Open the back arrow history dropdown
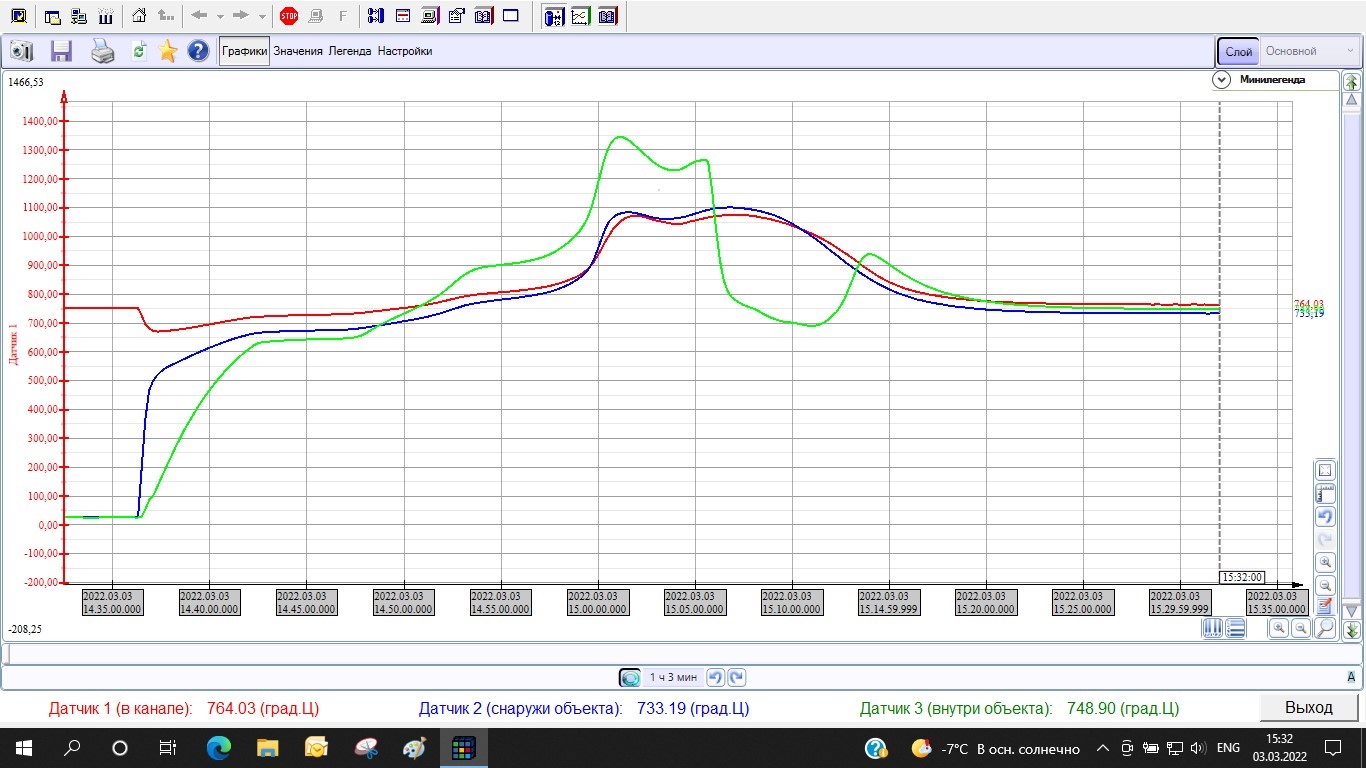The height and width of the screenshot is (768, 1366). click(x=220, y=16)
